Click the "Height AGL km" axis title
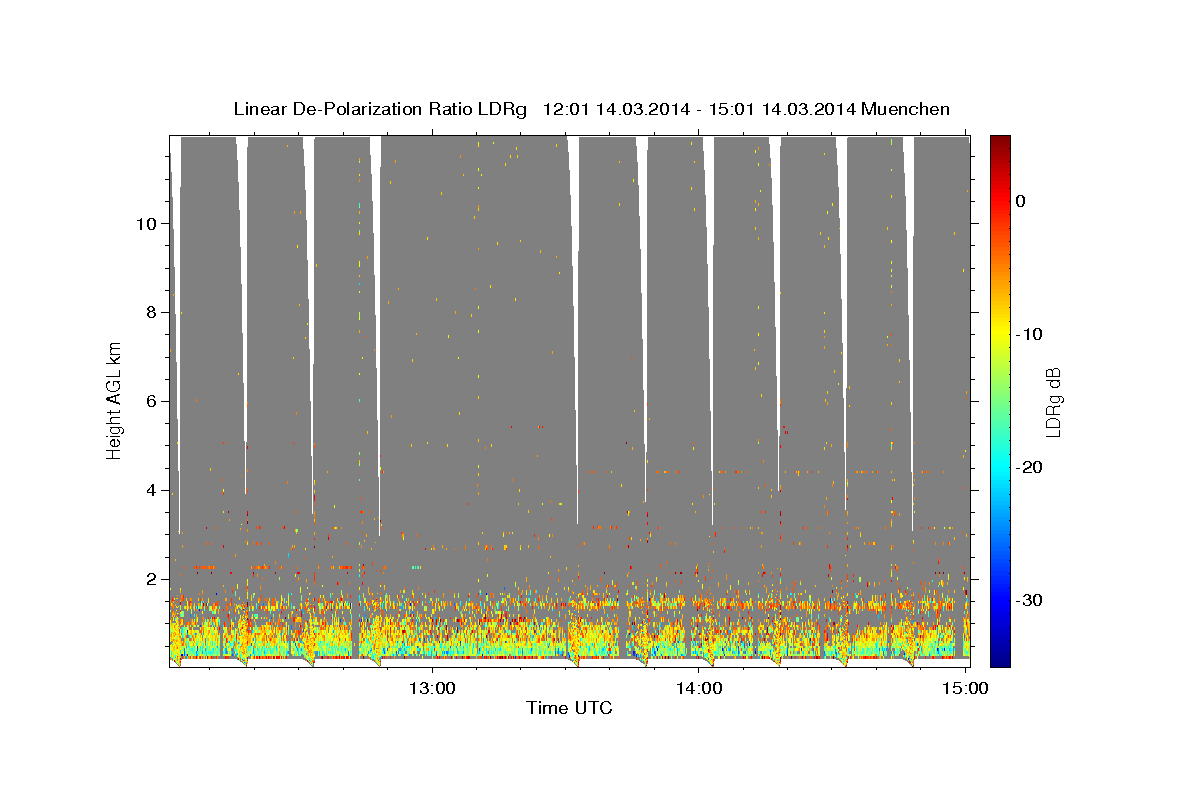The image size is (1200, 800). click(114, 400)
